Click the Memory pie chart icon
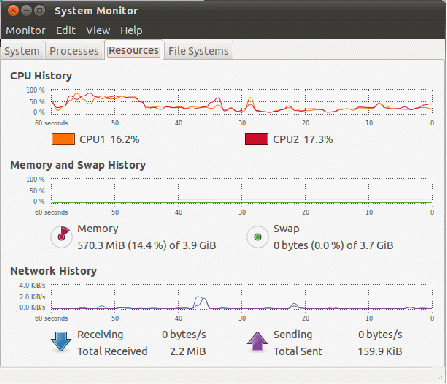The width and height of the screenshot is (447, 384). click(x=62, y=237)
